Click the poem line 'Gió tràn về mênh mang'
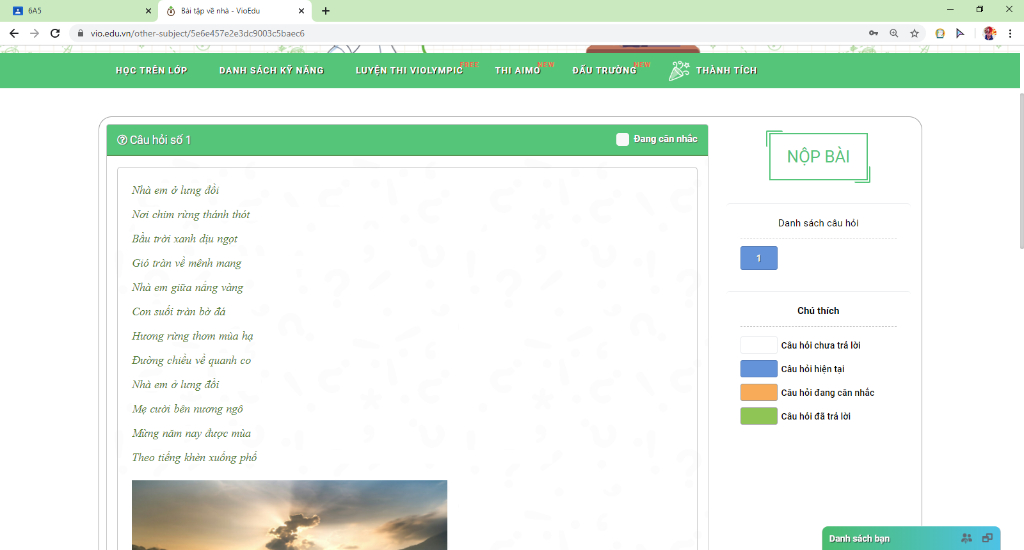The image size is (1024, 550). pyautogui.click(x=187, y=263)
